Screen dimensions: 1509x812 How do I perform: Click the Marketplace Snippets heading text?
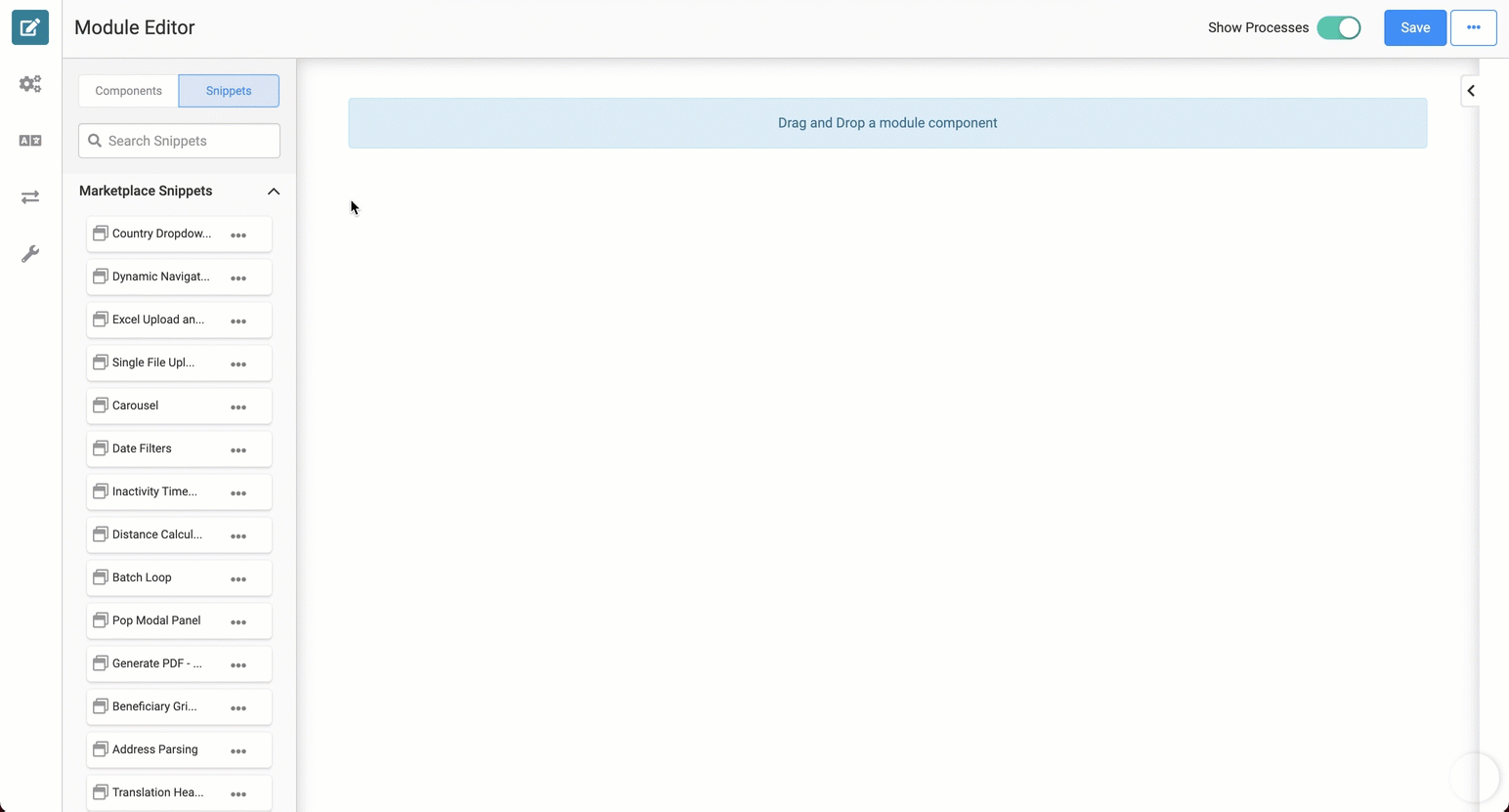146,191
